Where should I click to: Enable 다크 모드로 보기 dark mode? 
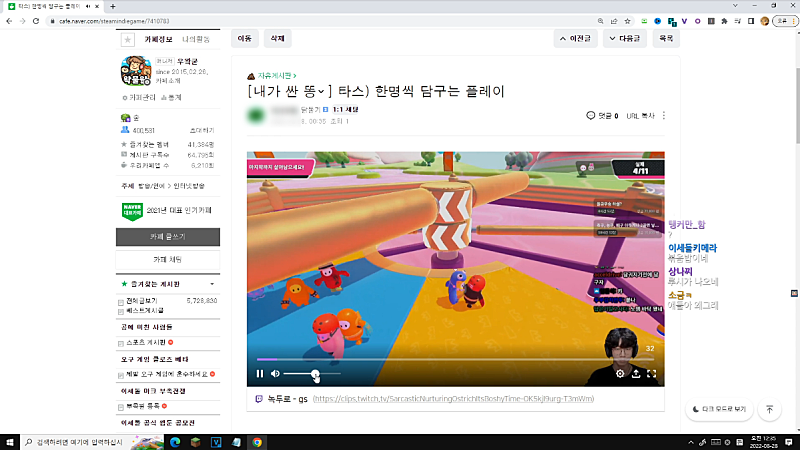tap(718, 409)
